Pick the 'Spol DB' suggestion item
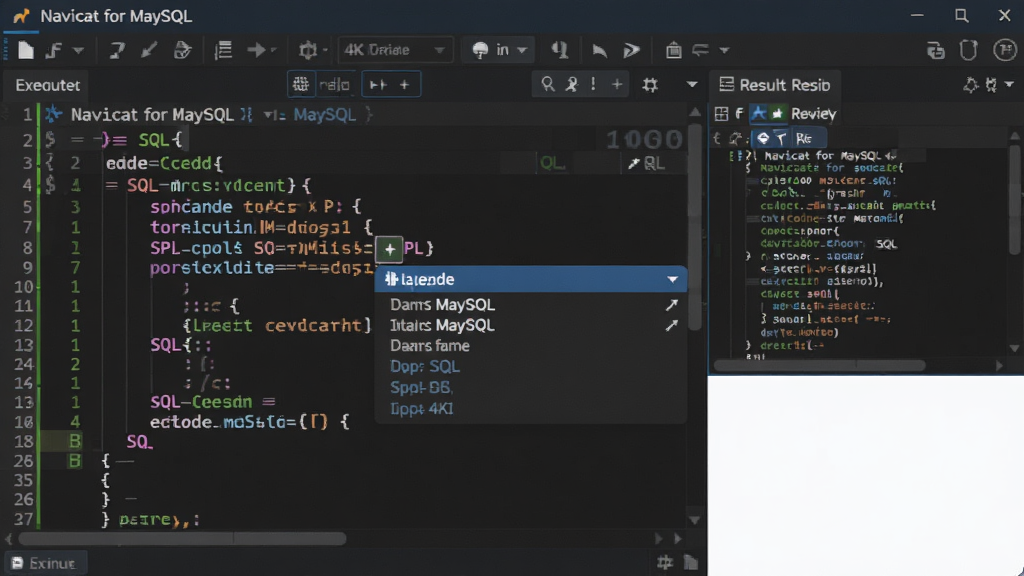Image resolution: width=1024 pixels, height=576 pixels. 421,388
